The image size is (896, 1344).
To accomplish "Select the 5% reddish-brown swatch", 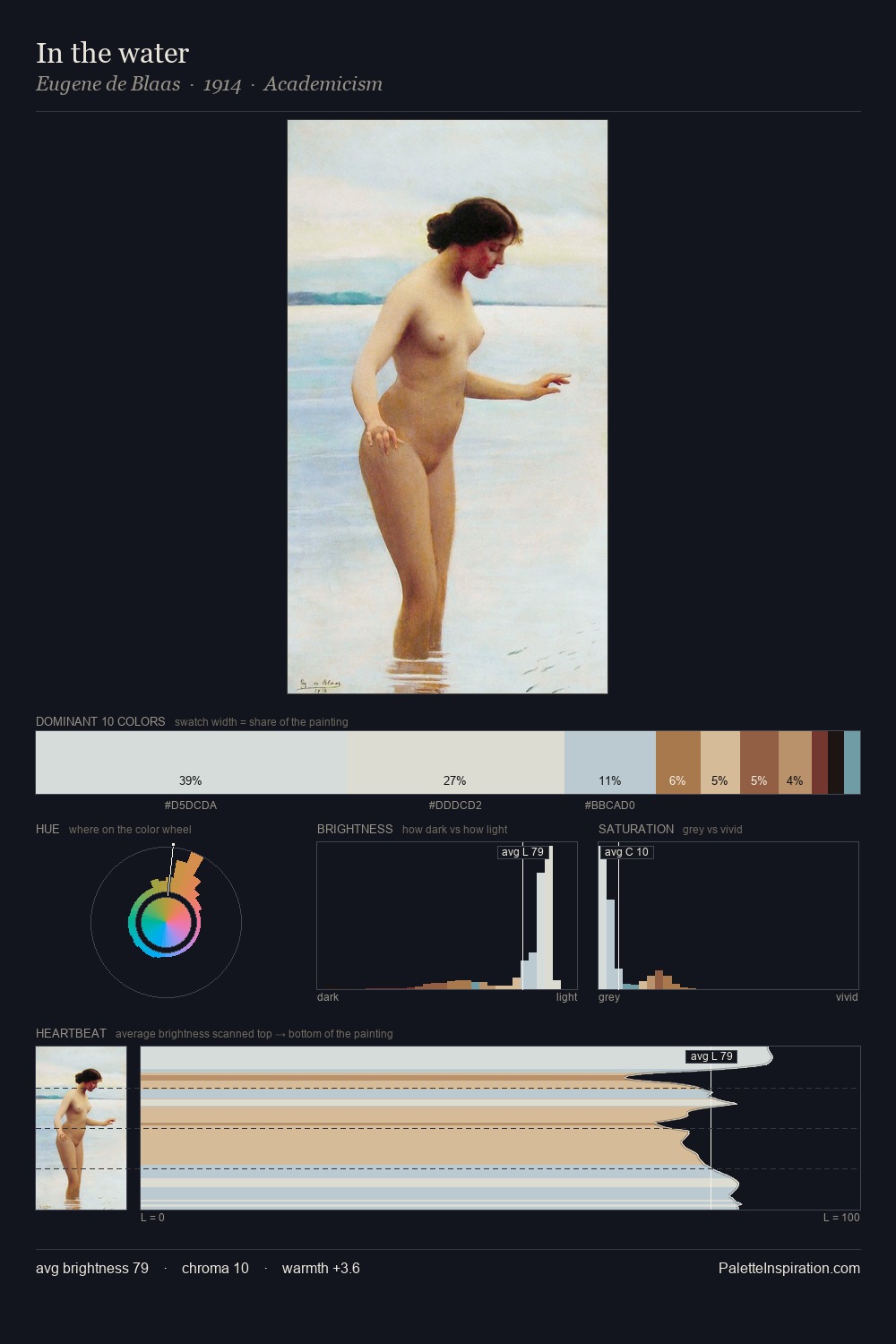I will tap(759, 762).
